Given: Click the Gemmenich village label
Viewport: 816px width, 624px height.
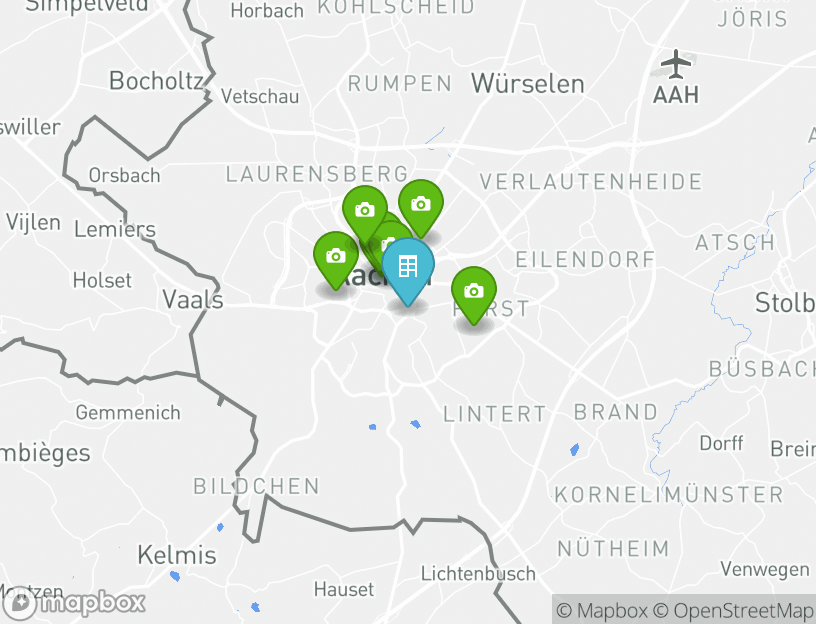Looking at the screenshot, I should click(x=128, y=413).
